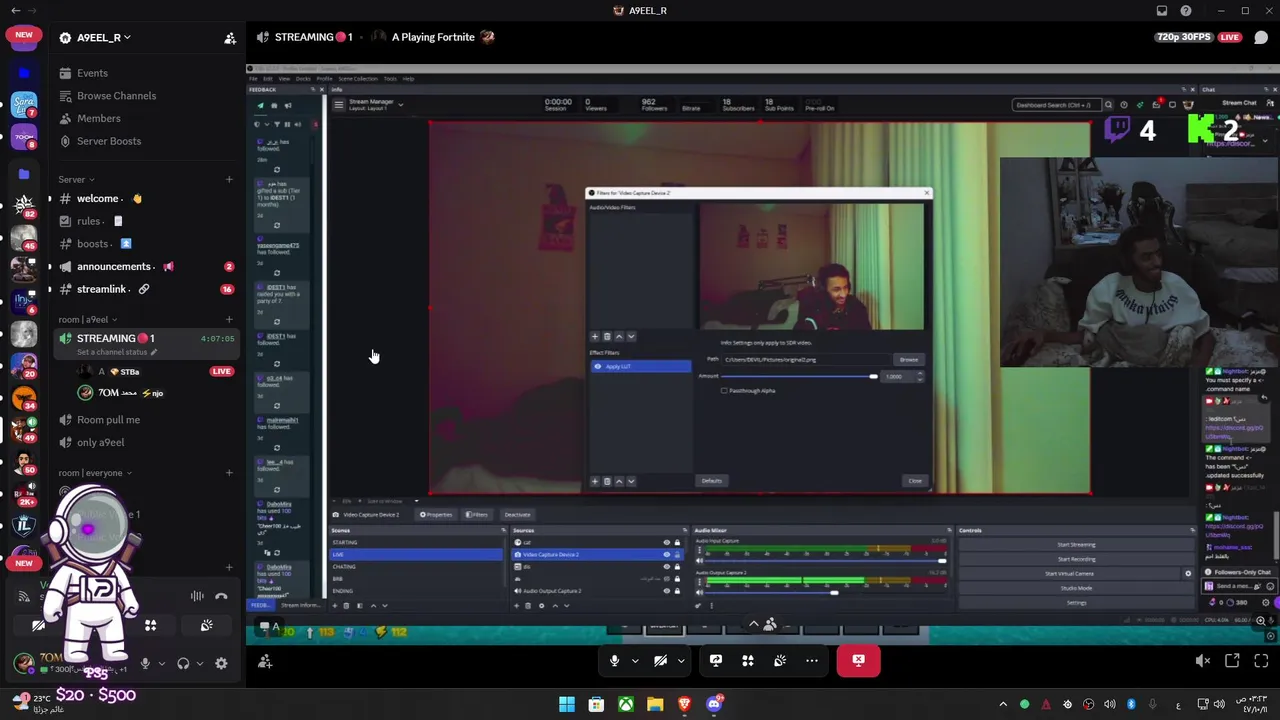This screenshot has height=720, width=1280.
Task: Open the Sara server icon with 7 badge
Action: point(24,104)
